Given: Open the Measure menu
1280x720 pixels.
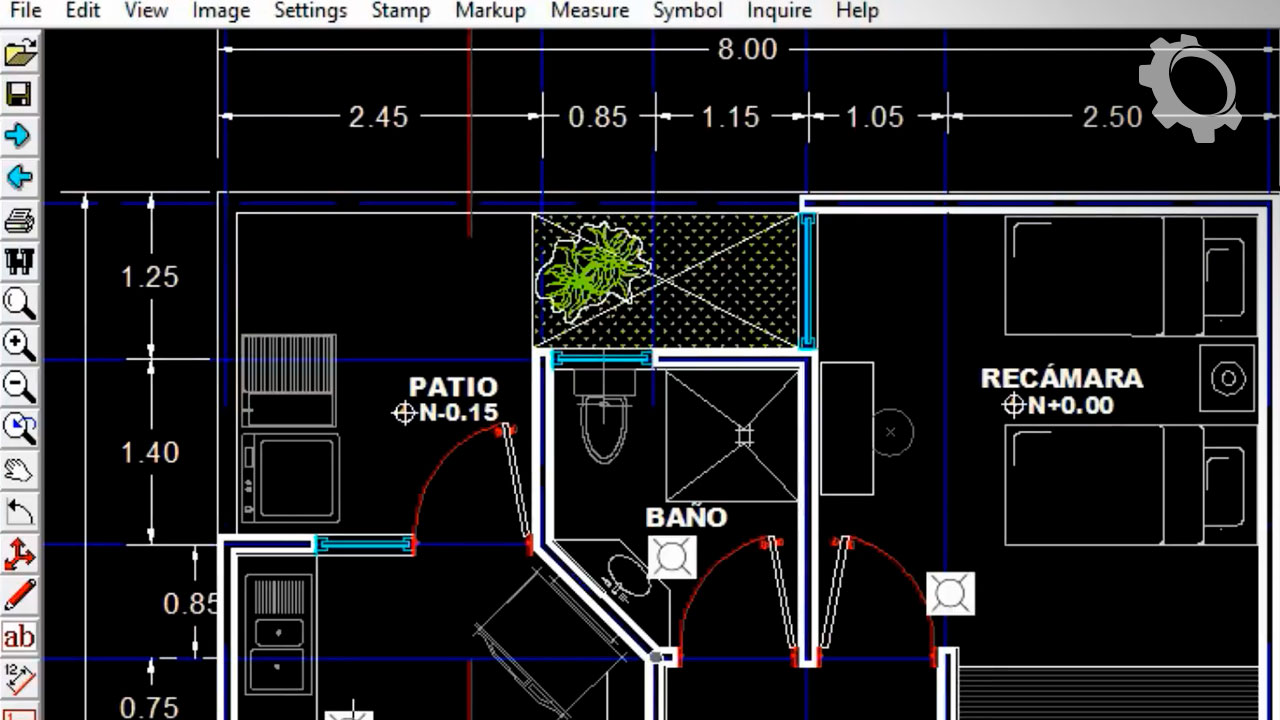Looking at the screenshot, I should point(590,11).
